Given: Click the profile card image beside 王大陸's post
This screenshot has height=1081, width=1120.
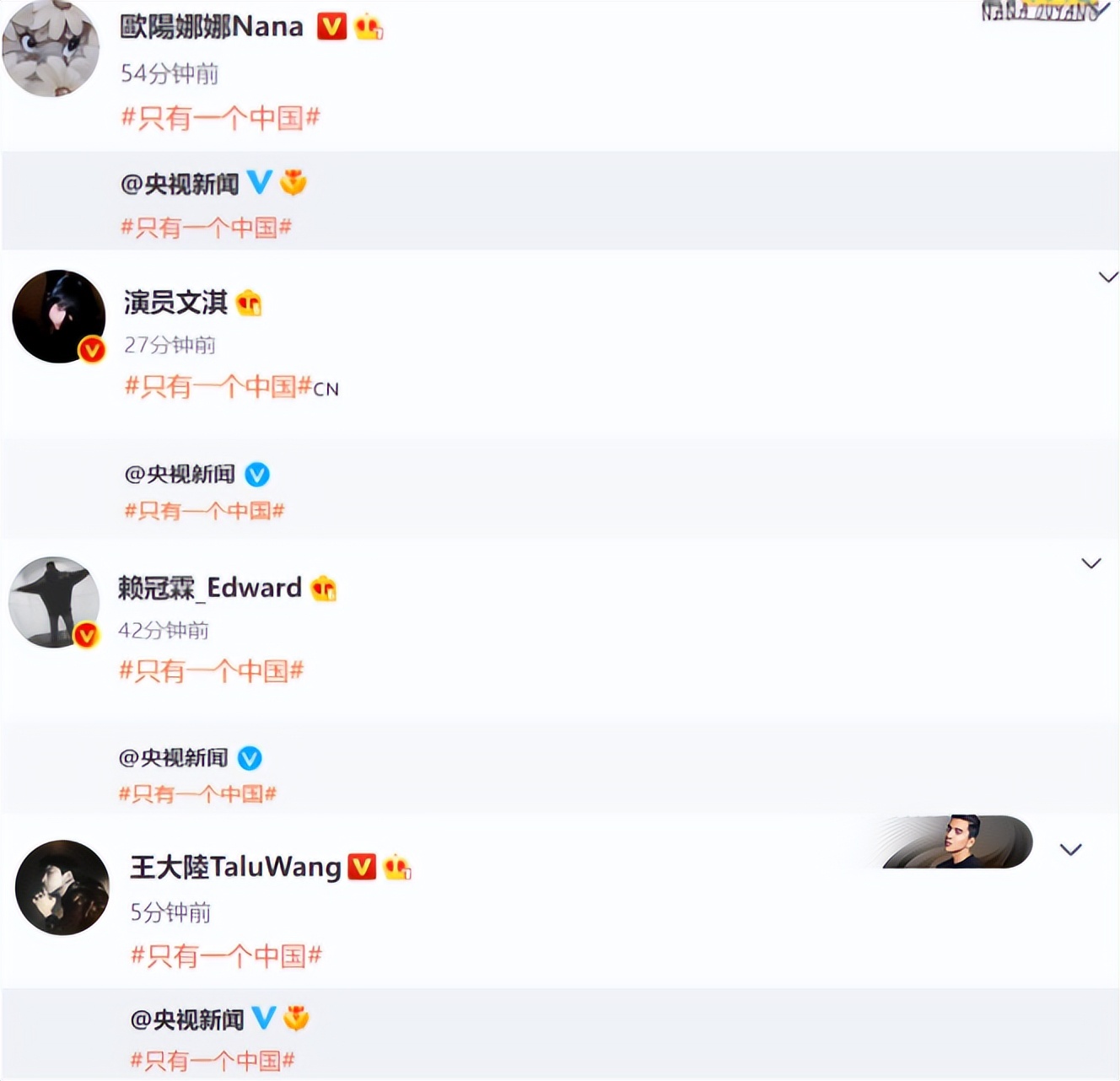Looking at the screenshot, I should 956,842.
